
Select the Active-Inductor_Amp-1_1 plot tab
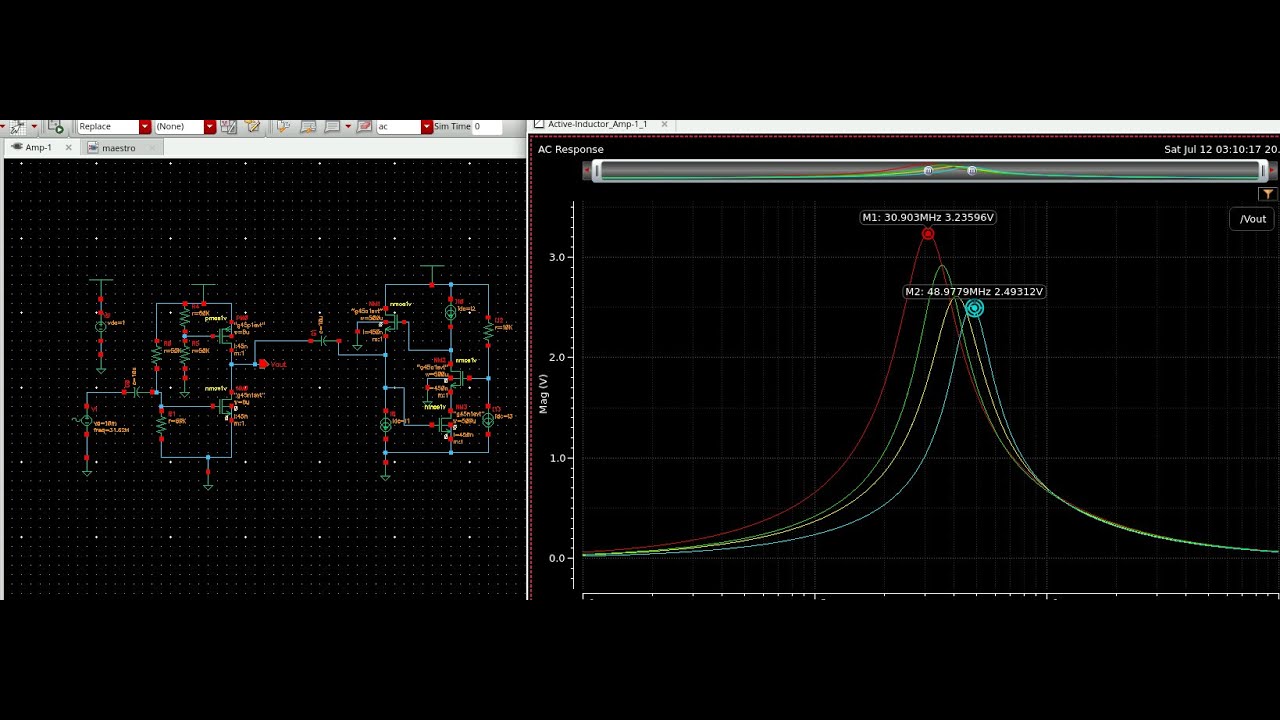[597, 124]
